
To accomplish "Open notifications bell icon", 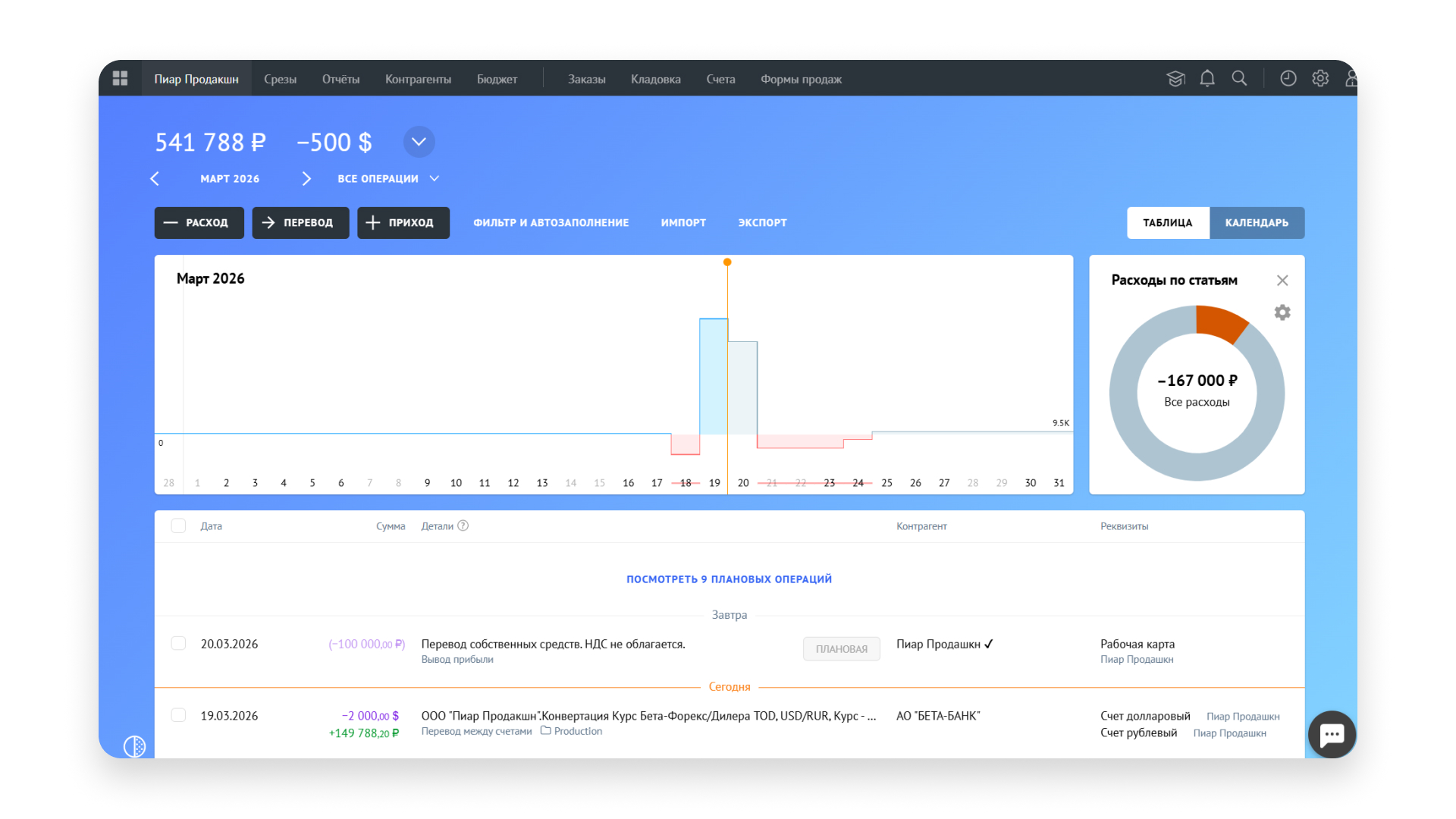I will [1207, 78].
